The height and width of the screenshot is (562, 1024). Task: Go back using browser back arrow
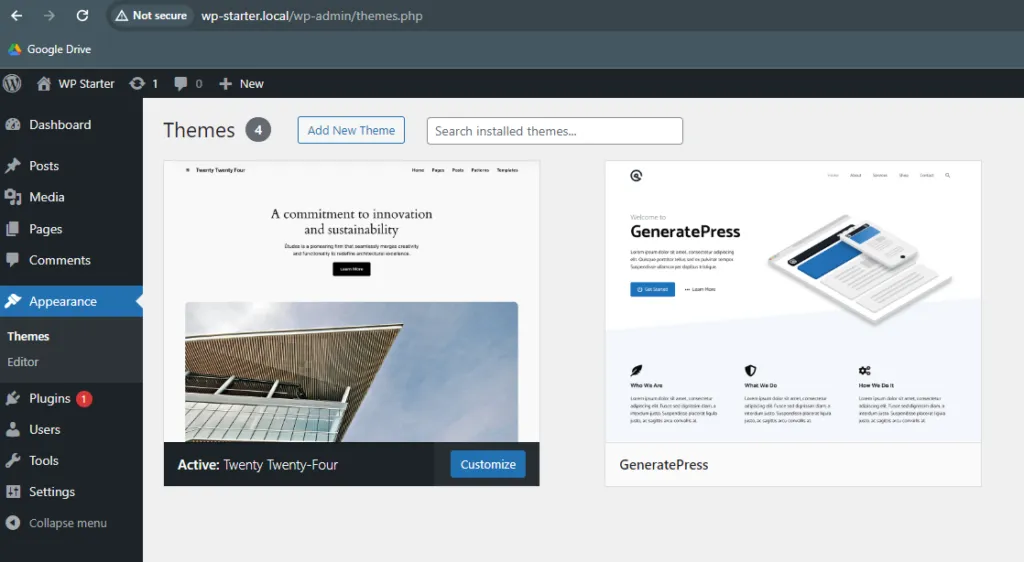click(x=16, y=16)
